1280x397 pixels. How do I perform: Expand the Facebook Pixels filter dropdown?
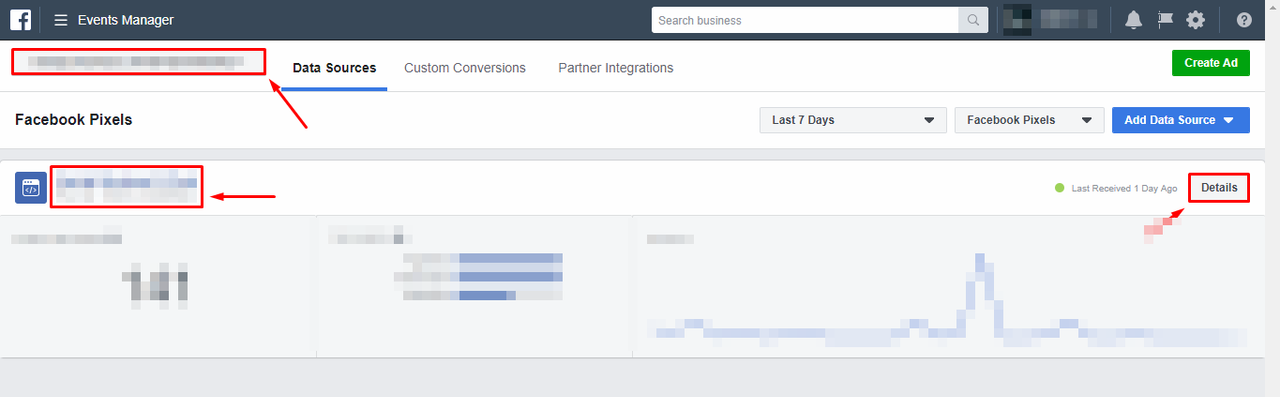pyautogui.click(x=1030, y=120)
